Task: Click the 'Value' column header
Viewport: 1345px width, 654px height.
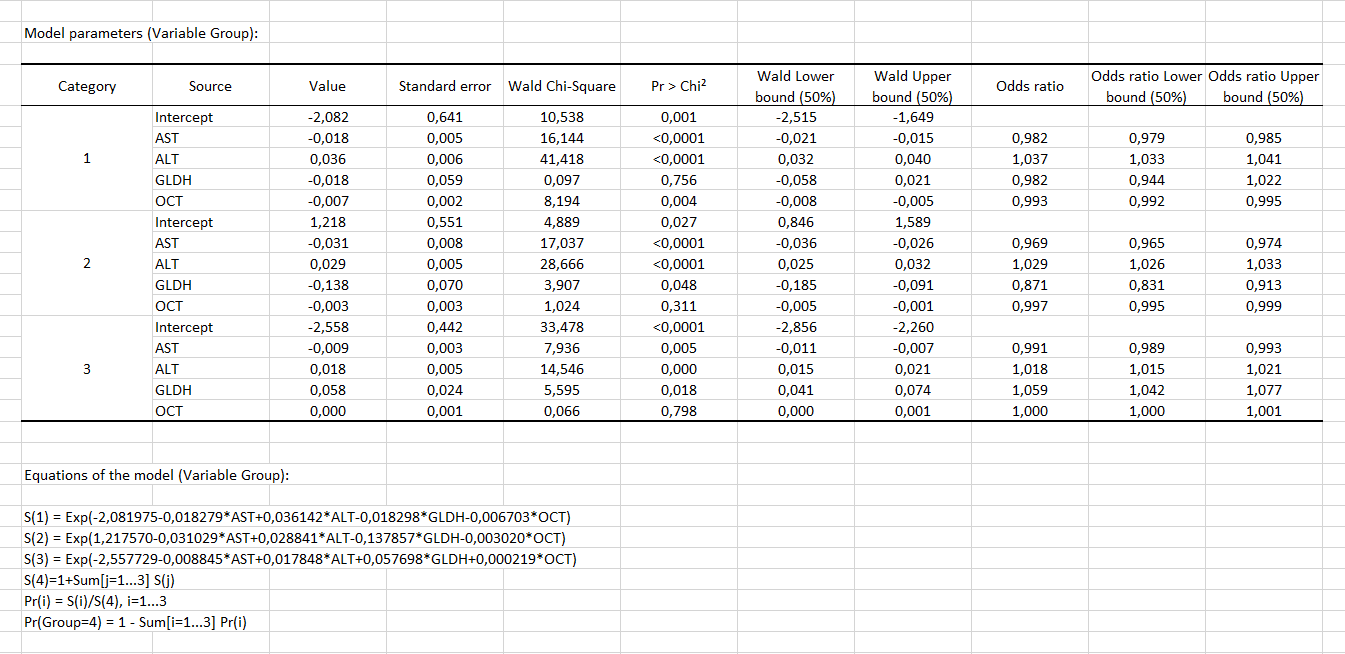Action: (x=328, y=87)
